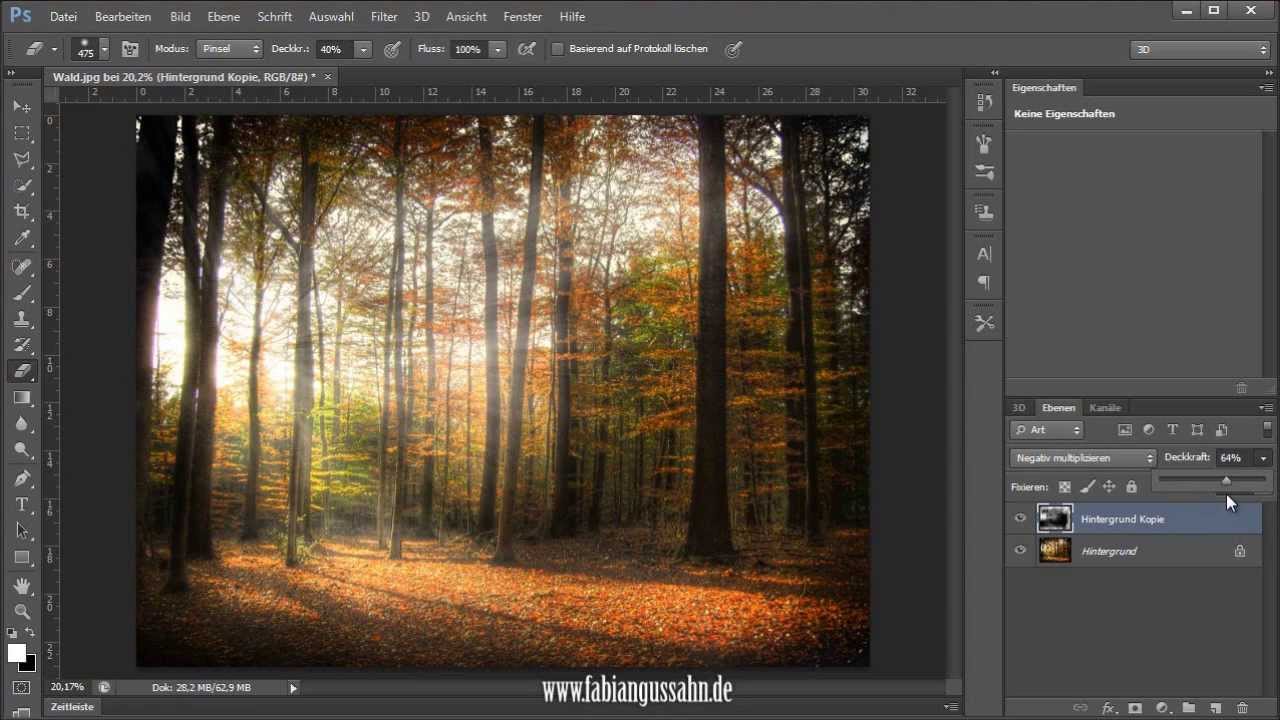Open the brush preset picker 475
The width and height of the screenshot is (1280, 720).
click(x=90, y=49)
